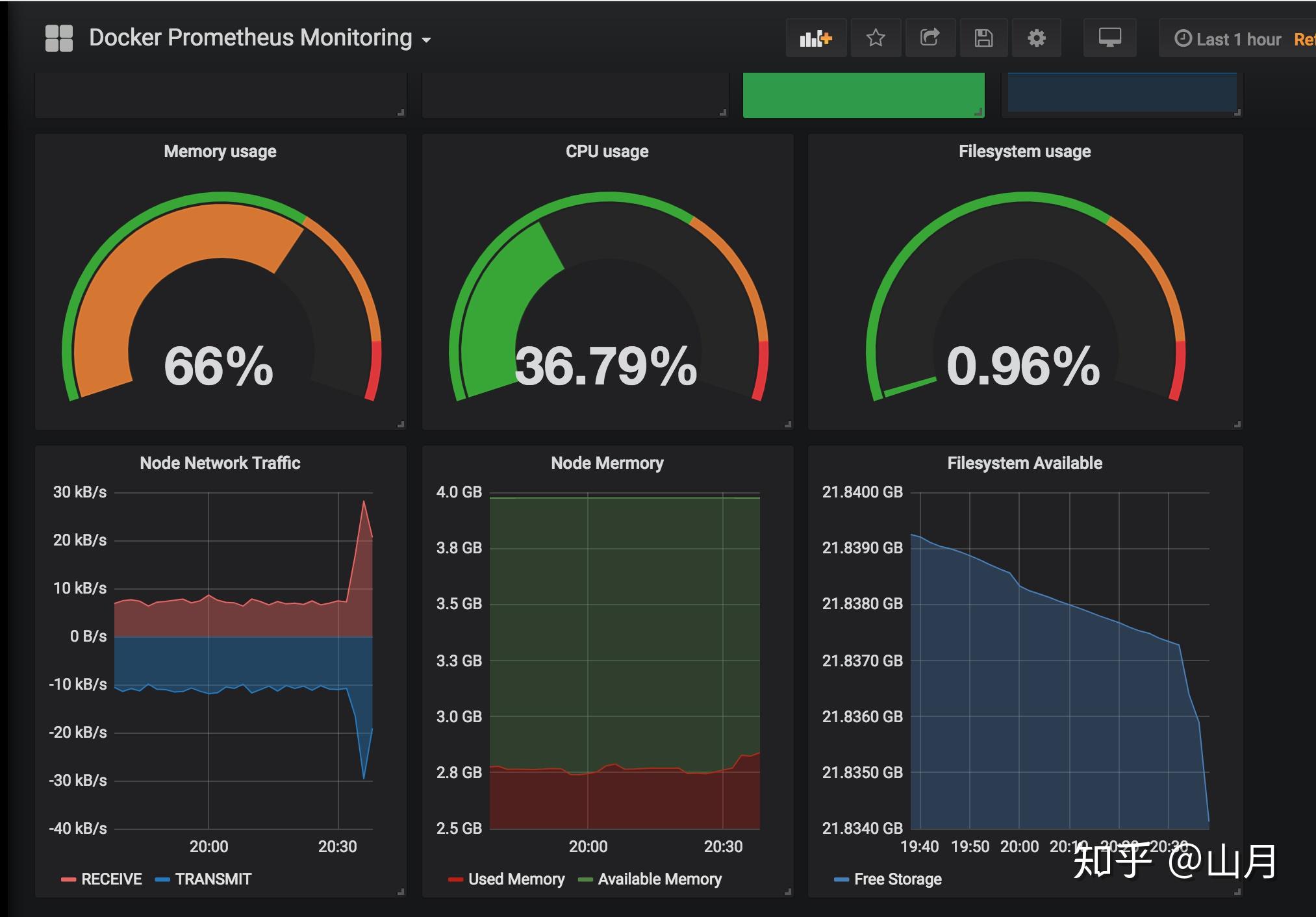Expand the Docker Prometheus Monitoring dashboard dropdown
The image size is (1316, 917).
click(260, 38)
